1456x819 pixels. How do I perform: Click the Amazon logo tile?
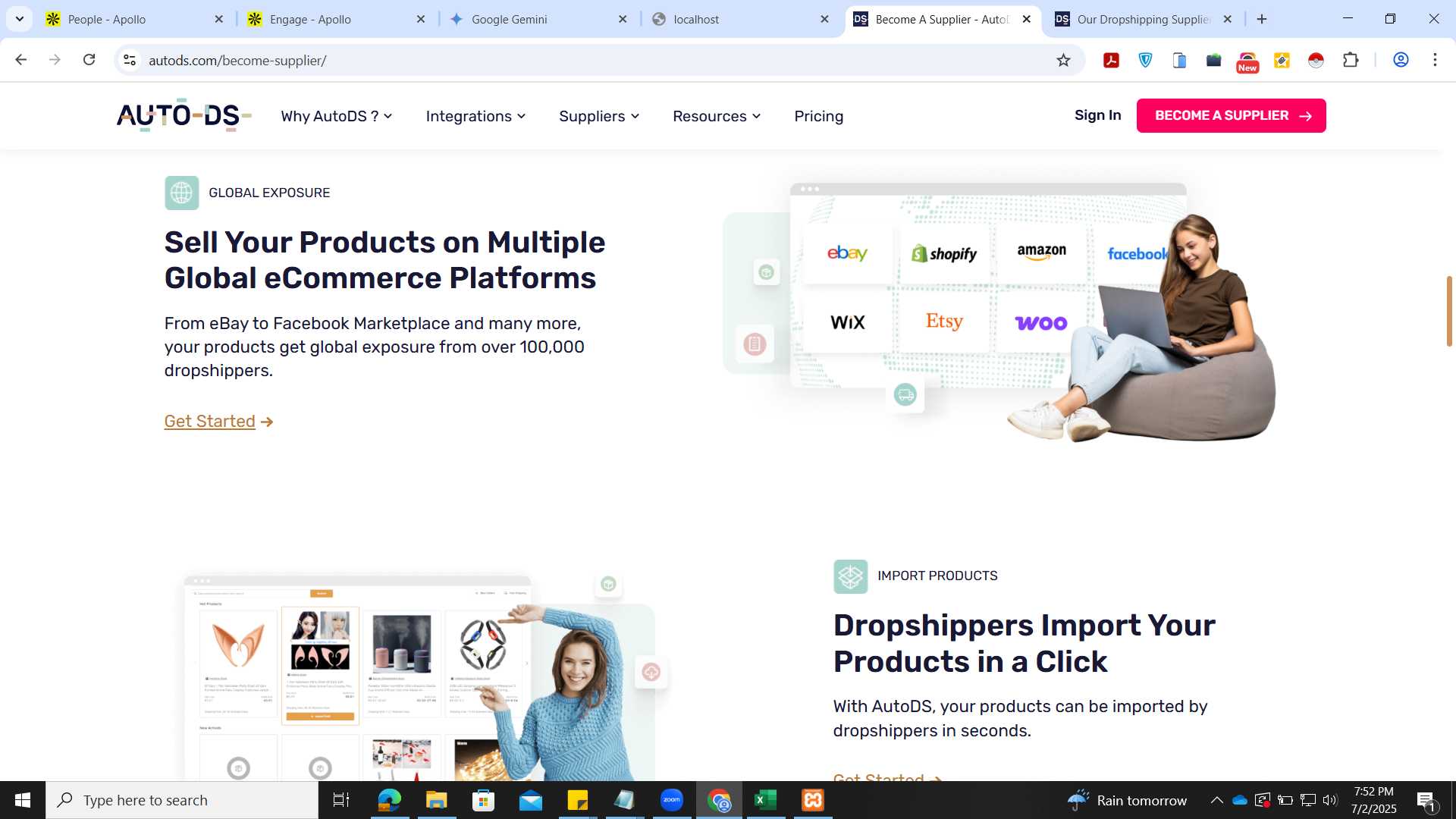point(1041,253)
